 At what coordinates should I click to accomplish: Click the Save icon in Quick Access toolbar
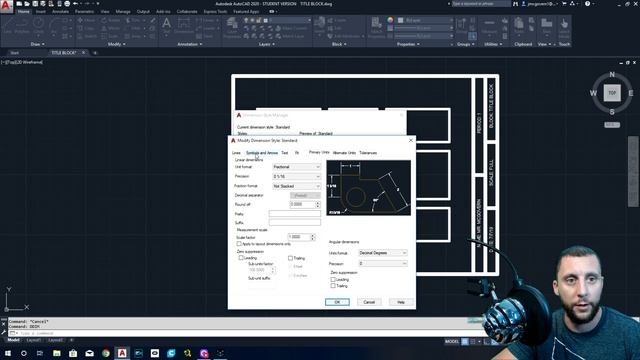tap(35, 4)
